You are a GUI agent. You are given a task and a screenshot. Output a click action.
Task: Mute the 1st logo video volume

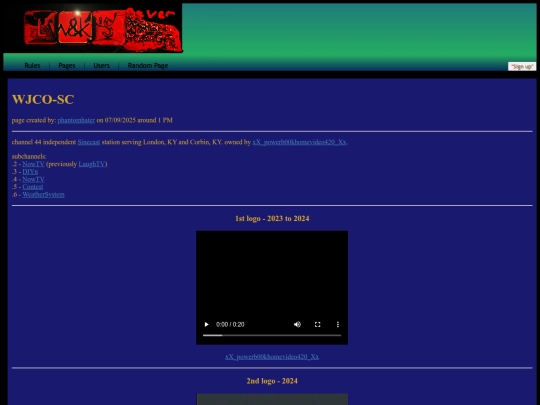pos(297,324)
